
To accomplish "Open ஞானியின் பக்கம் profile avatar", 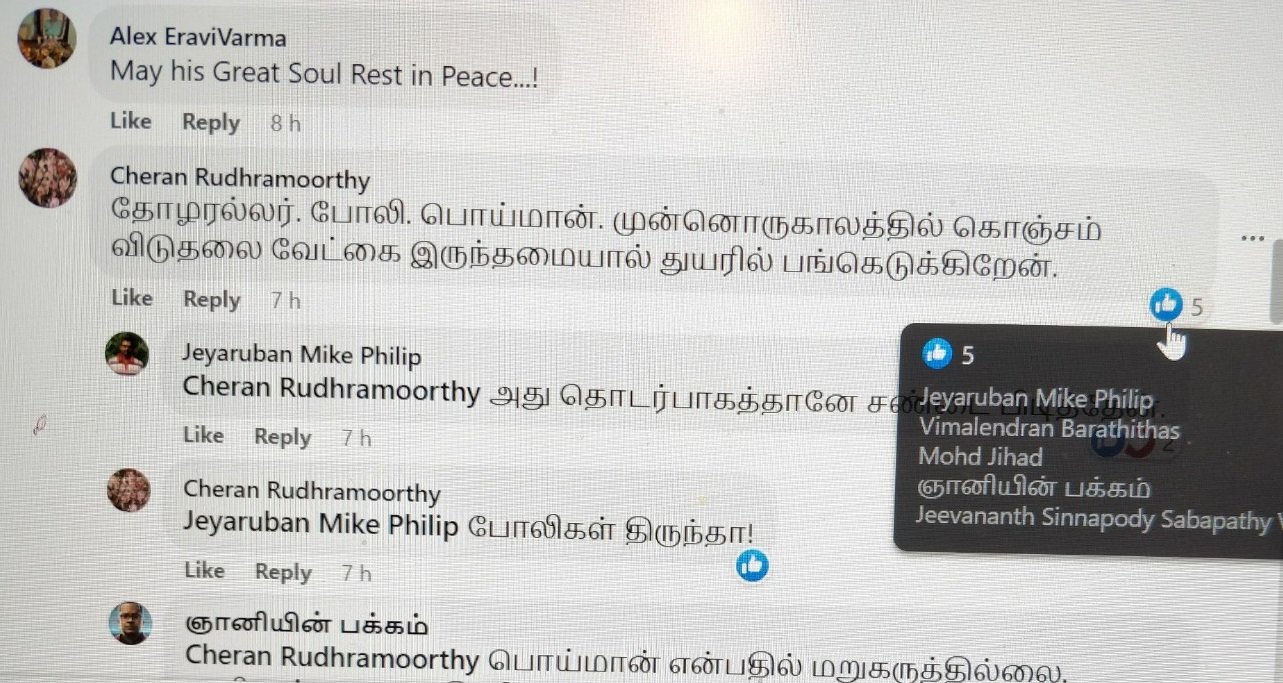I will pyautogui.click(x=130, y=623).
